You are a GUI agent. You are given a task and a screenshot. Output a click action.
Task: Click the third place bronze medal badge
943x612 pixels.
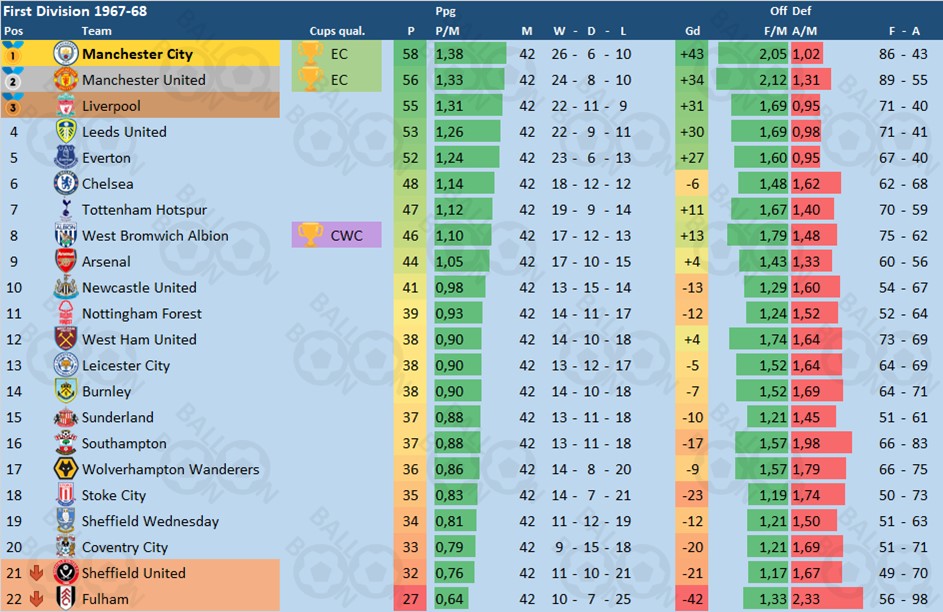point(12,105)
